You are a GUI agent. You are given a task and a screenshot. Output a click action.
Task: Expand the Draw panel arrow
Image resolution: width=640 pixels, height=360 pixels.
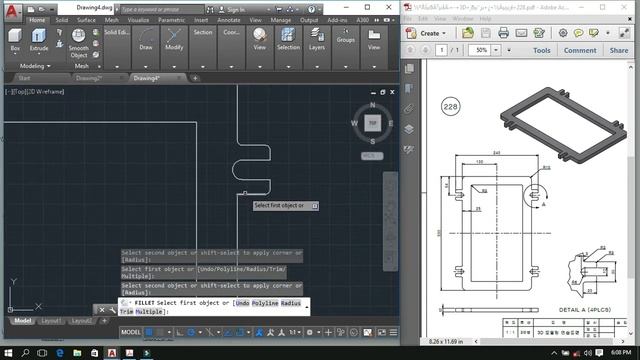click(x=146, y=67)
